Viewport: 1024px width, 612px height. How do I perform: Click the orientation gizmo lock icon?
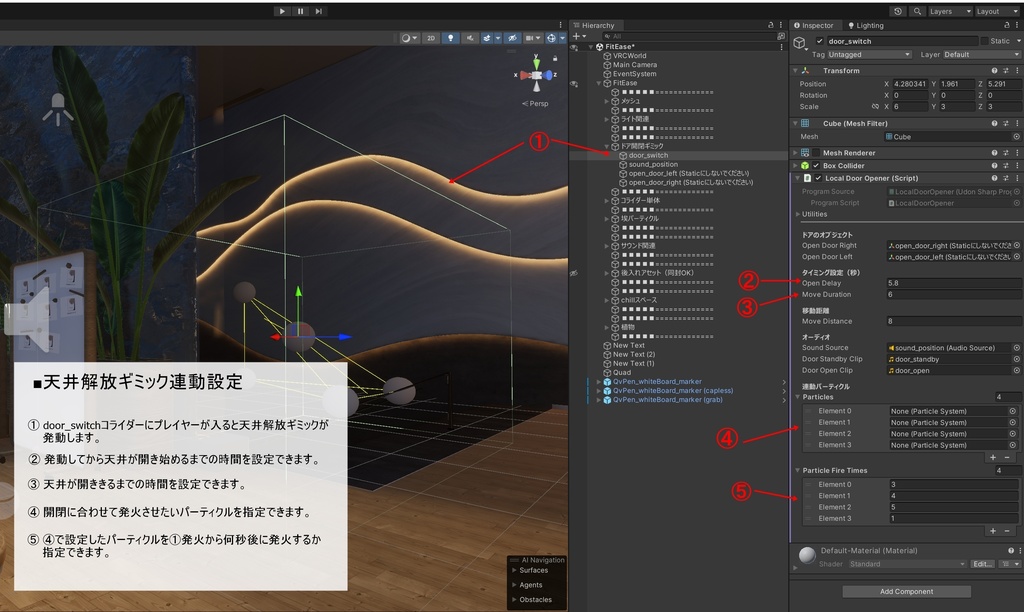click(x=555, y=58)
